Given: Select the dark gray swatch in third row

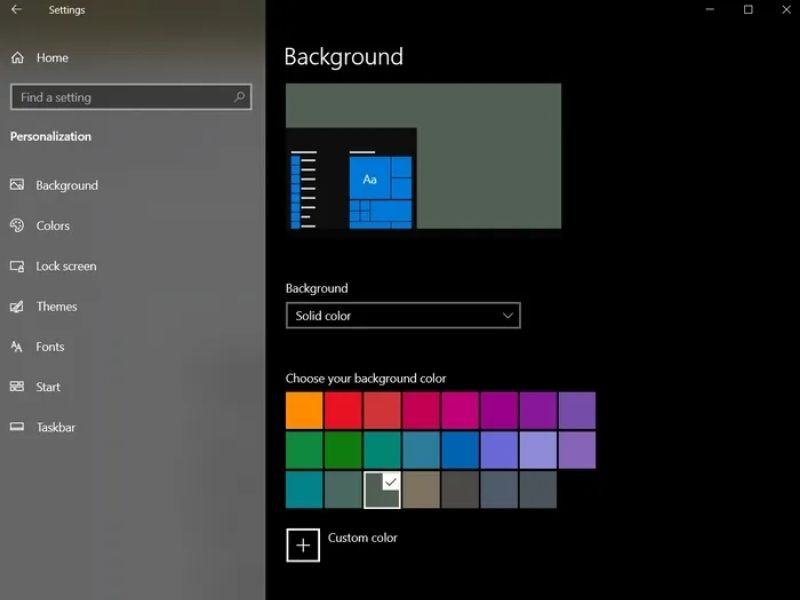Looking at the screenshot, I should tap(460, 490).
